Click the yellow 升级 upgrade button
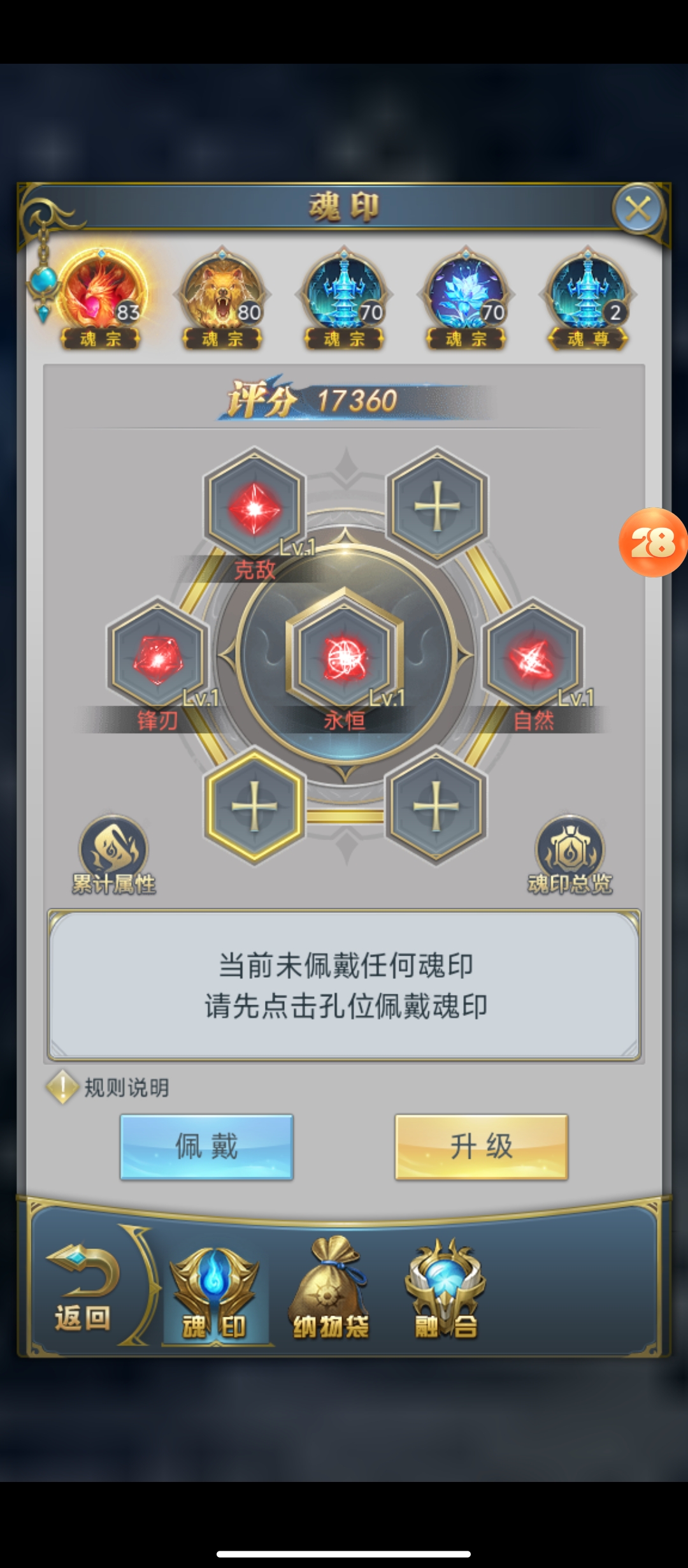 click(x=481, y=1147)
